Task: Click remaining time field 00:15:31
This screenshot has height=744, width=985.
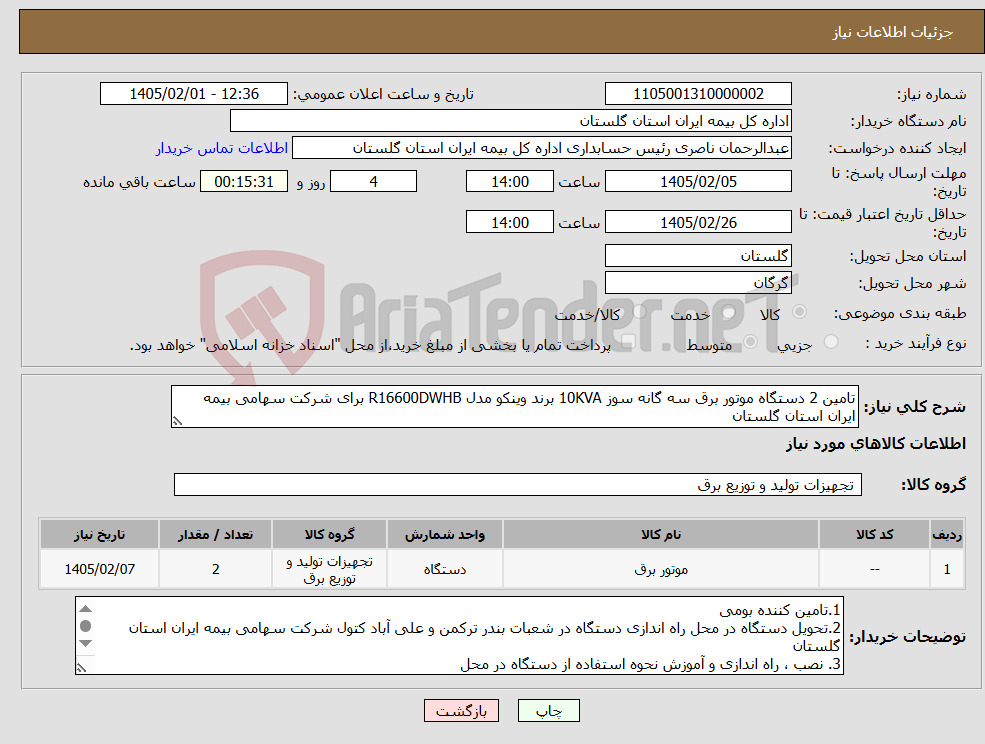Action: click(244, 182)
